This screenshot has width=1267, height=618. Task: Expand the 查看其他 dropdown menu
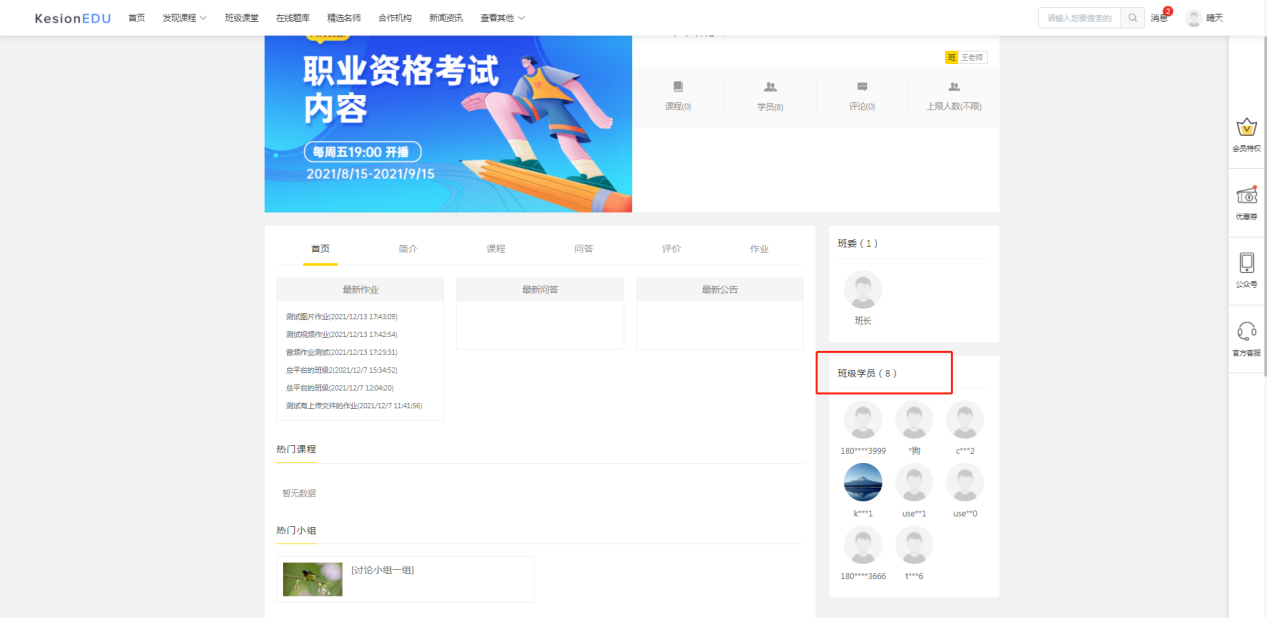[x=503, y=18]
